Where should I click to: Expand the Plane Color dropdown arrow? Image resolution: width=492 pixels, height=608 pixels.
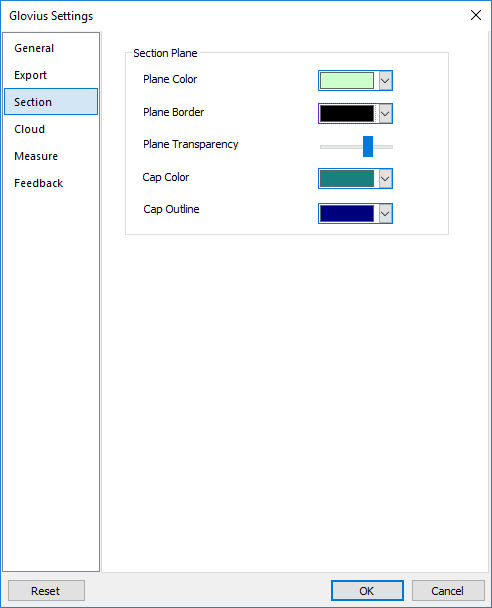click(x=385, y=81)
